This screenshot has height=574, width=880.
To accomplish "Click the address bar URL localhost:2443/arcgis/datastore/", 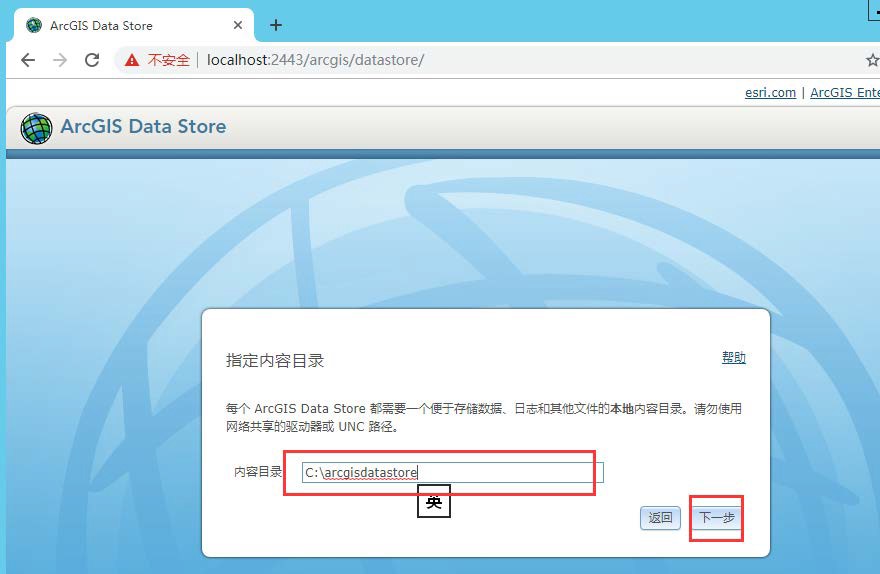I will (315, 60).
